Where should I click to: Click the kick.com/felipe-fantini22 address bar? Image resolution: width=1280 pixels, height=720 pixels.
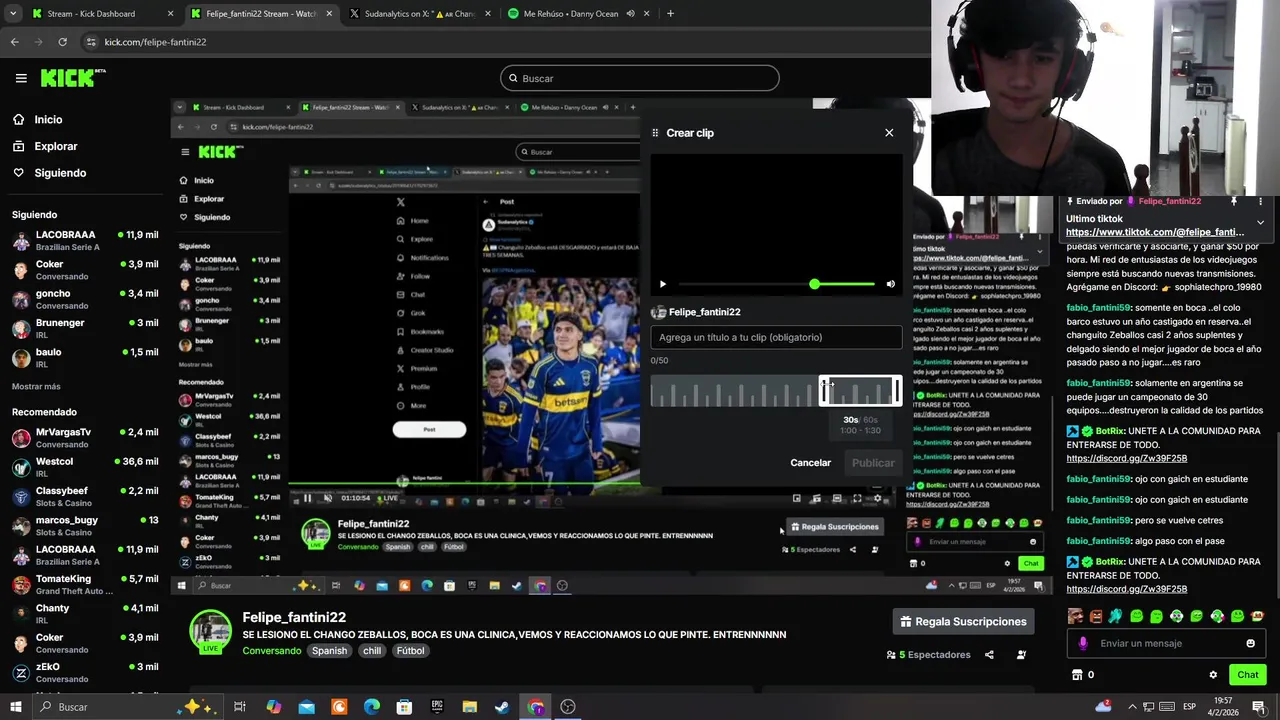pos(155,42)
